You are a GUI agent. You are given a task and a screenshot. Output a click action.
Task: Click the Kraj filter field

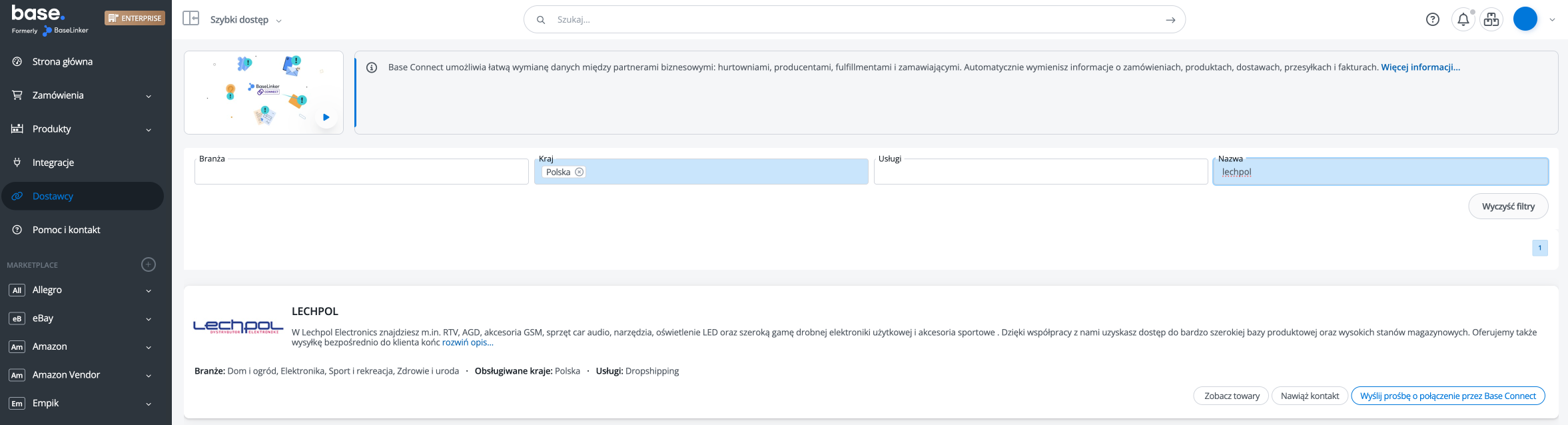tap(701, 171)
